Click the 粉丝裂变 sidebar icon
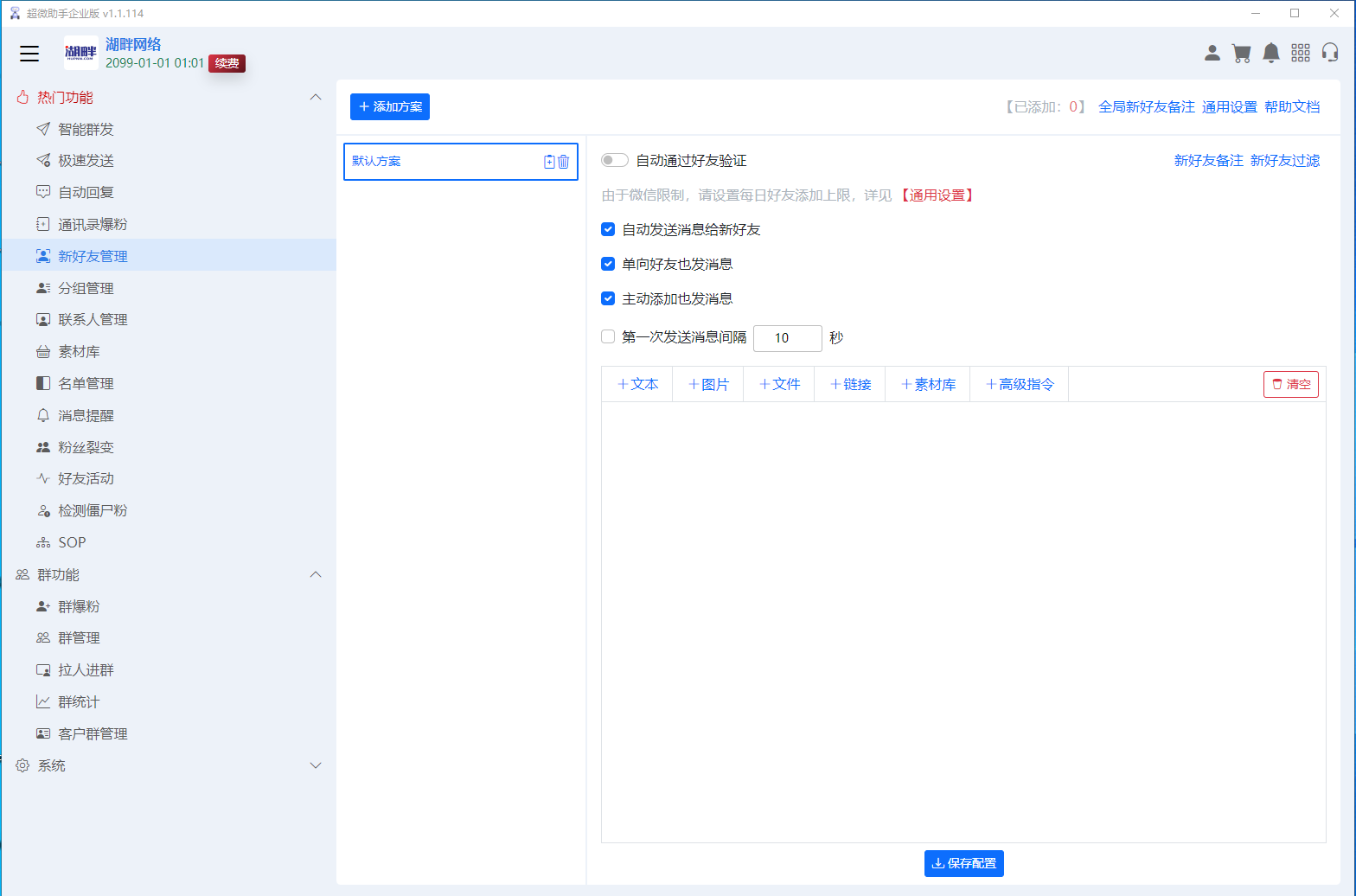Screen dimensions: 1356x896 (x=43, y=447)
